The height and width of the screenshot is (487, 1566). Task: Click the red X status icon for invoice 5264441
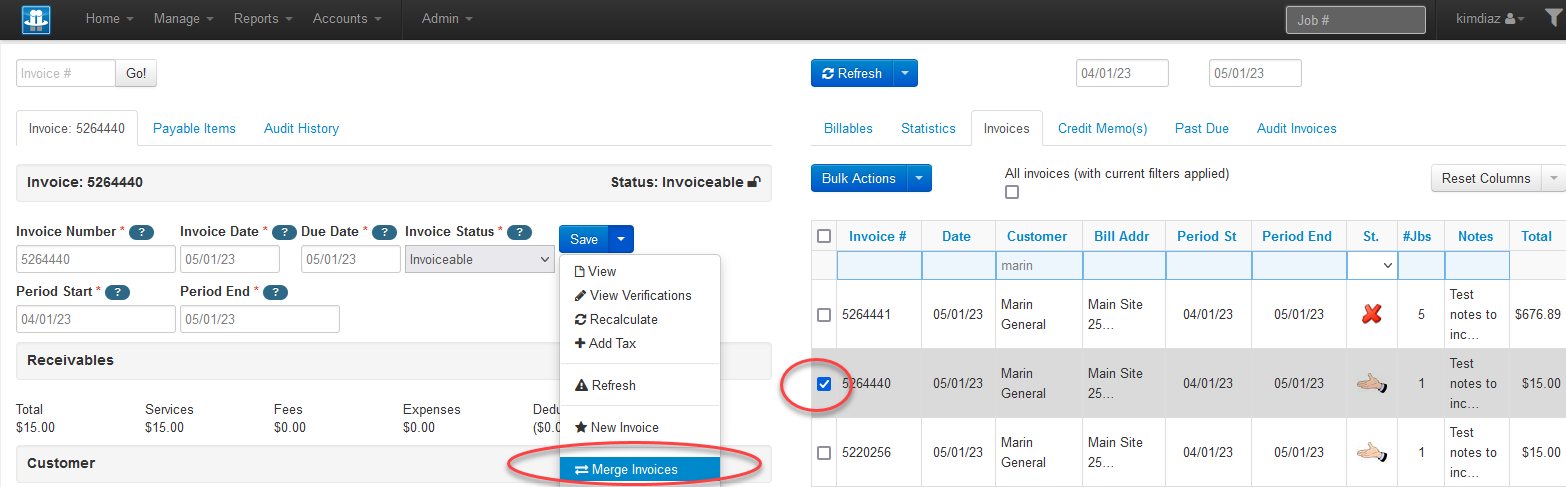coord(1372,314)
